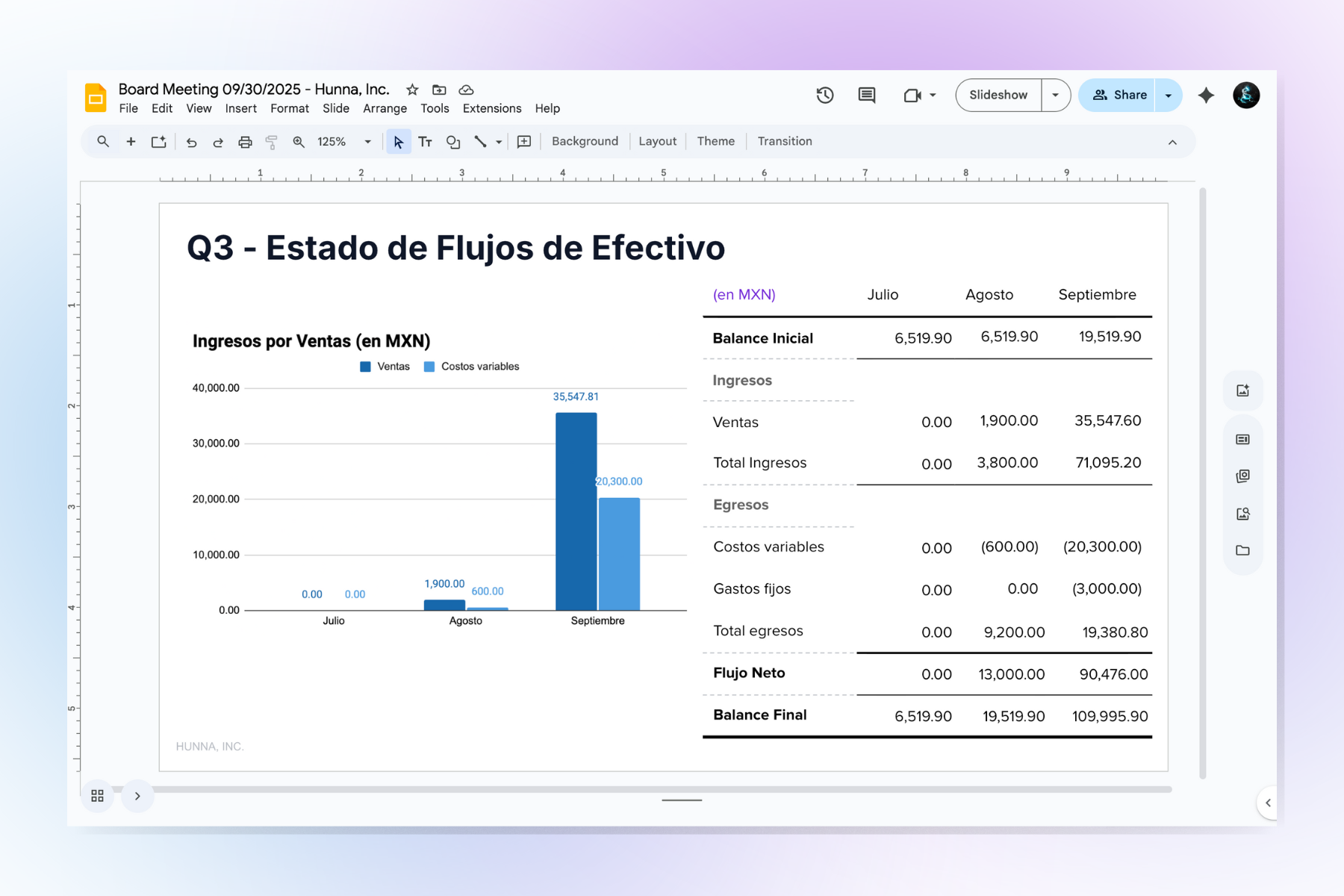Open the Slideshow options dropdown arrow
1344x896 pixels.
click(1055, 95)
